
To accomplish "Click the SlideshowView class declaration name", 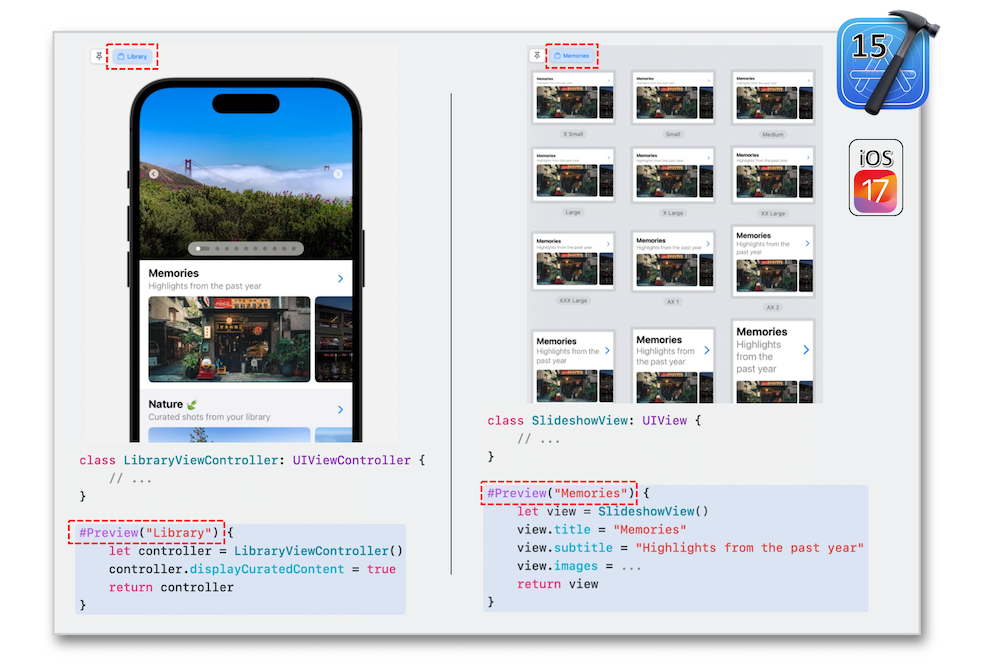I will point(580,421).
